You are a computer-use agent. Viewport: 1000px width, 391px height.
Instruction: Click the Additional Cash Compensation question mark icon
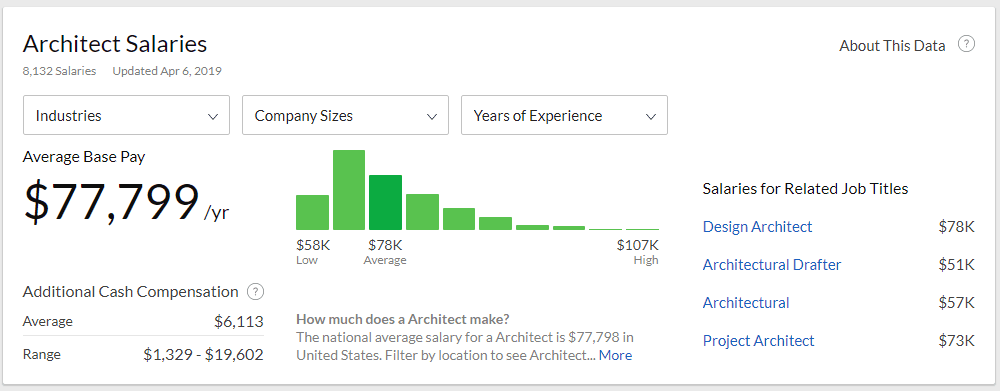click(255, 291)
